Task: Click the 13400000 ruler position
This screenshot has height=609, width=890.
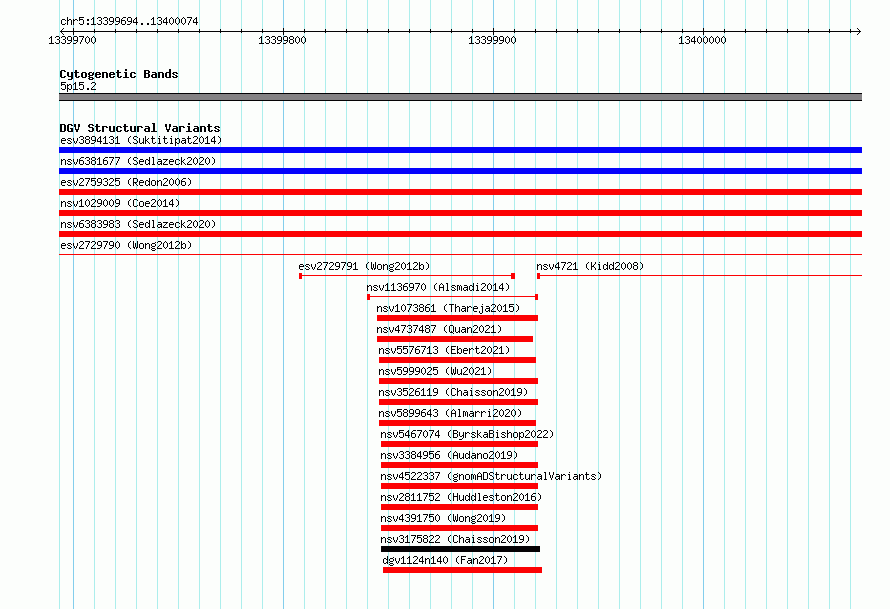Action: click(x=702, y=40)
